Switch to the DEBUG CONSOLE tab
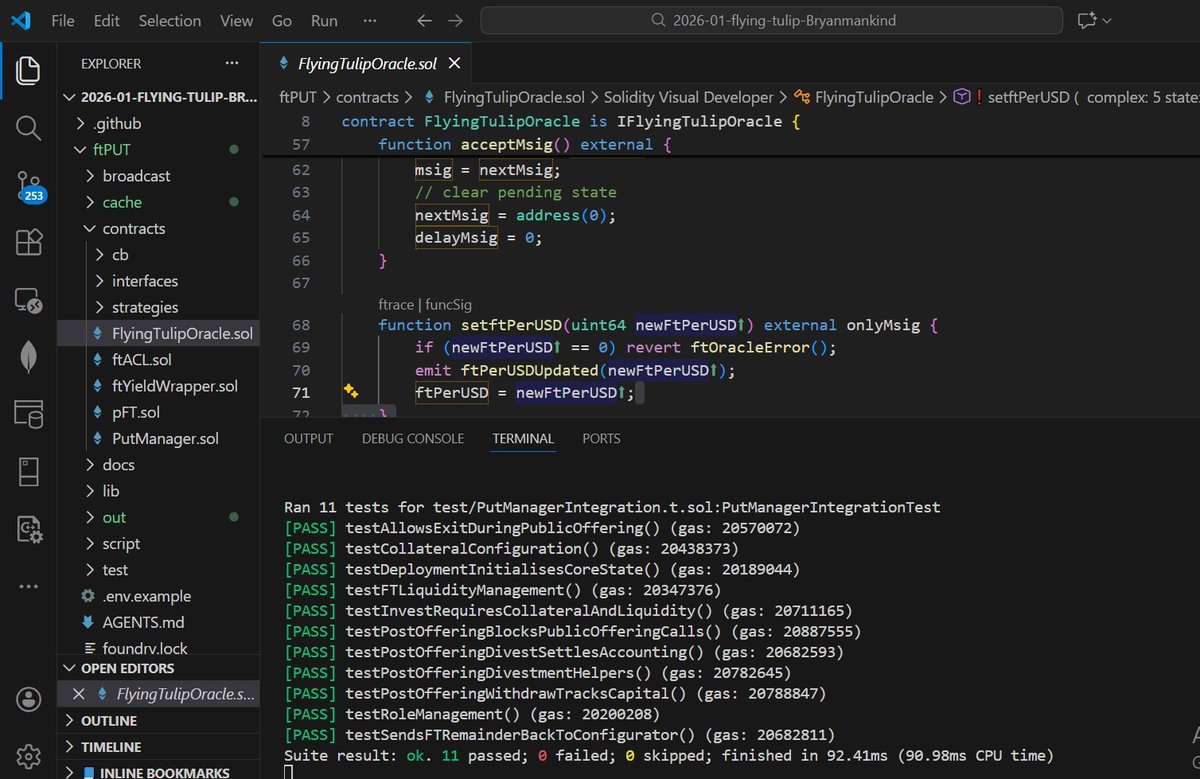The image size is (1200, 779). click(413, 438)
